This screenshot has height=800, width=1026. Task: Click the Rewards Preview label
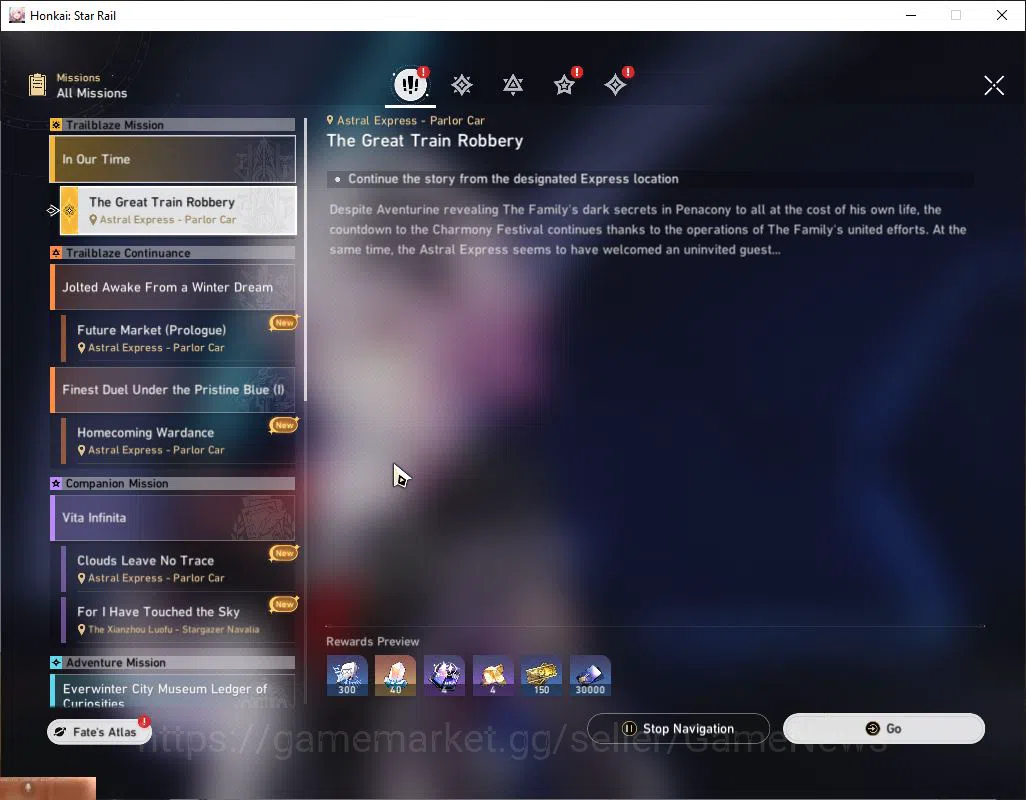372,642
